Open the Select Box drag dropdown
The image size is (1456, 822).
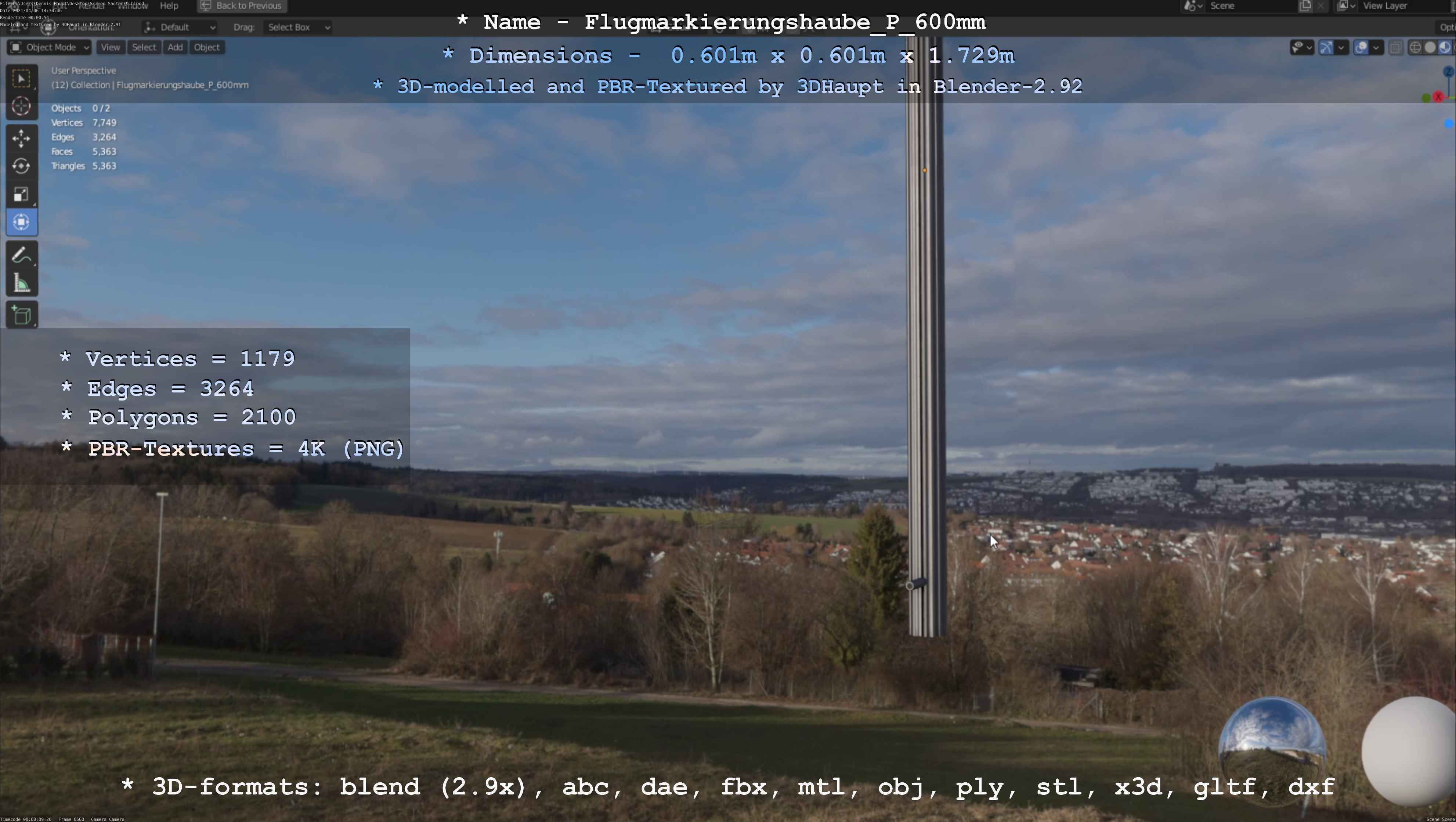pyautogui.click(x=297, y=27)
